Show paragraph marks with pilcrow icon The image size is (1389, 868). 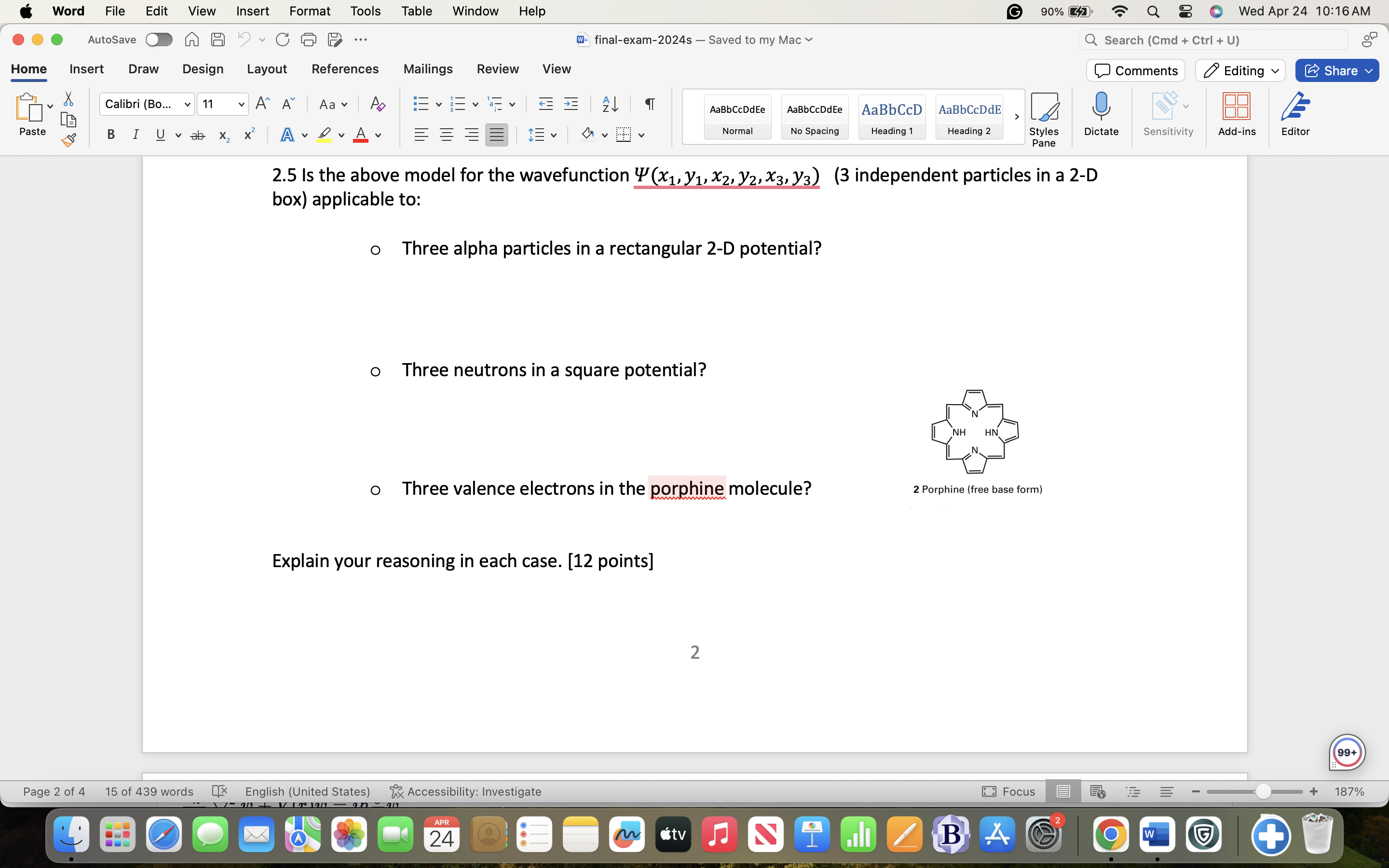pos(649,104)
